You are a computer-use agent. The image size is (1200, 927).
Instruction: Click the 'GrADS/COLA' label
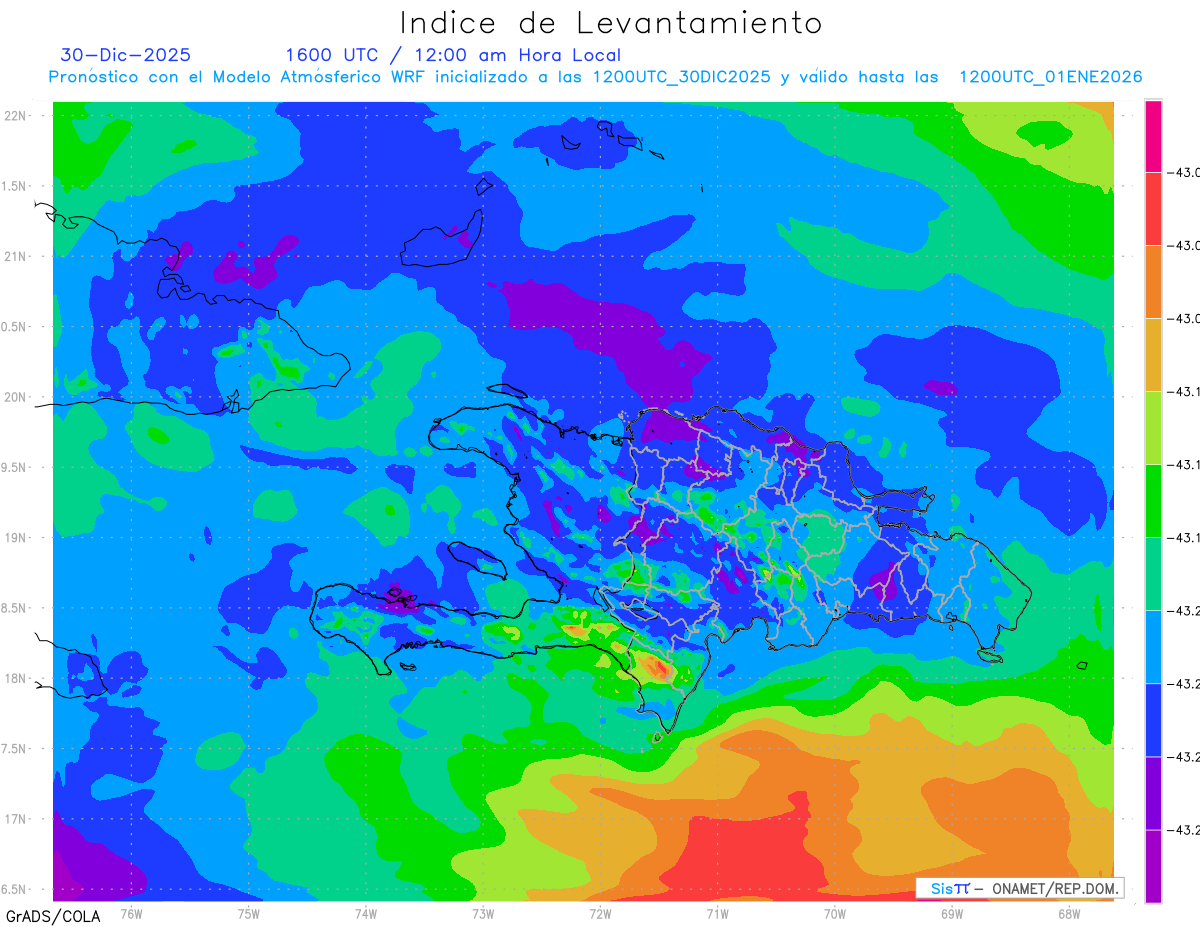tap(53, 916)
